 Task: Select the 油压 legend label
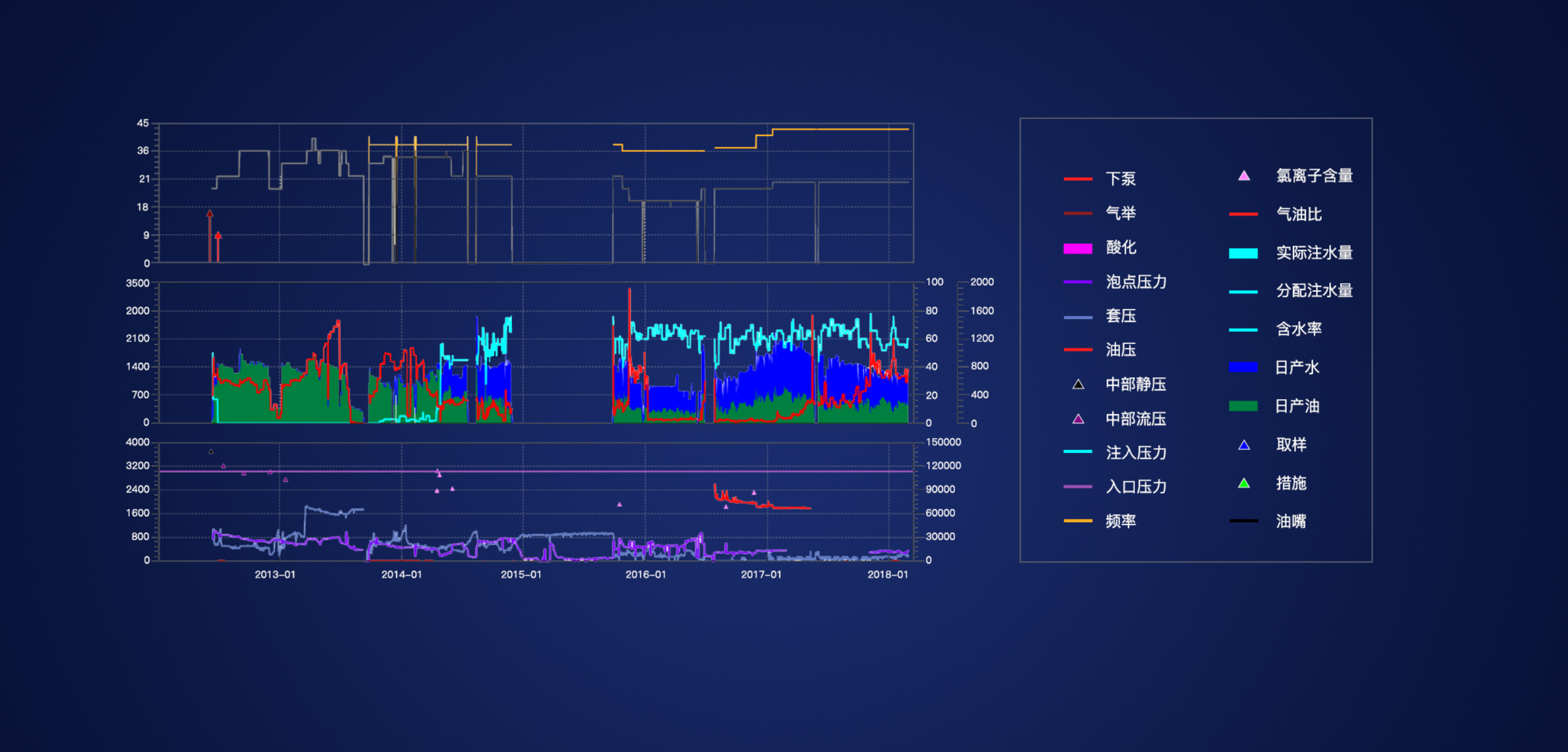tap(1121, 350)
